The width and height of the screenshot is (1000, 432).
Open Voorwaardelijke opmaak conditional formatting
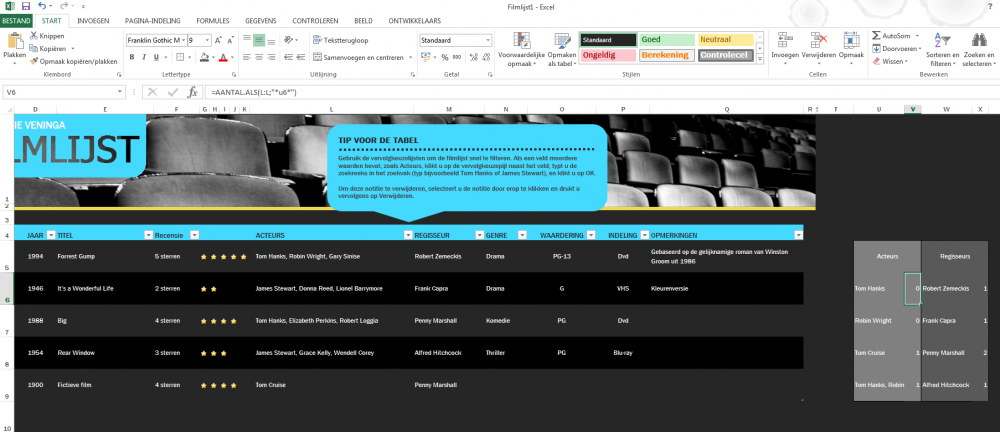(522, 48)
